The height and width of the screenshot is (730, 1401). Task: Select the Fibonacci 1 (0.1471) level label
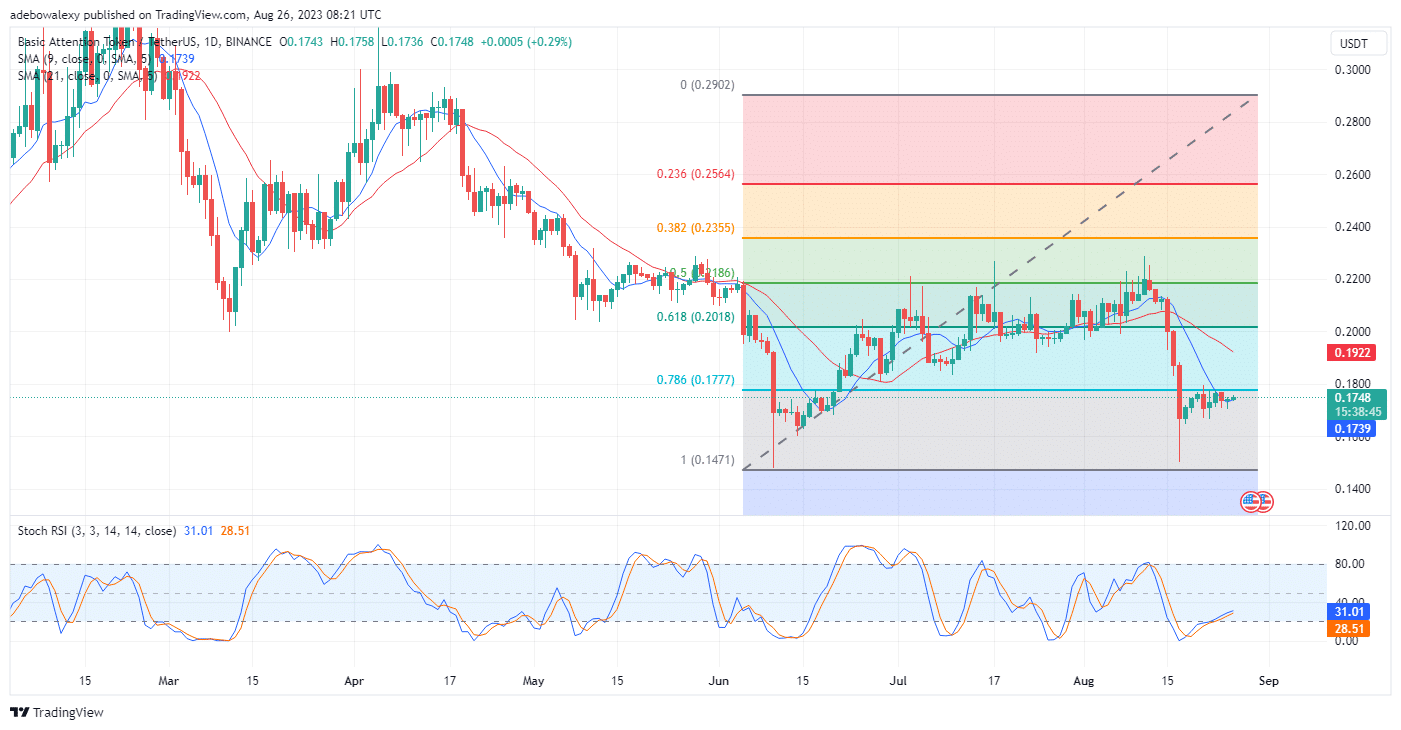(707, 460)
